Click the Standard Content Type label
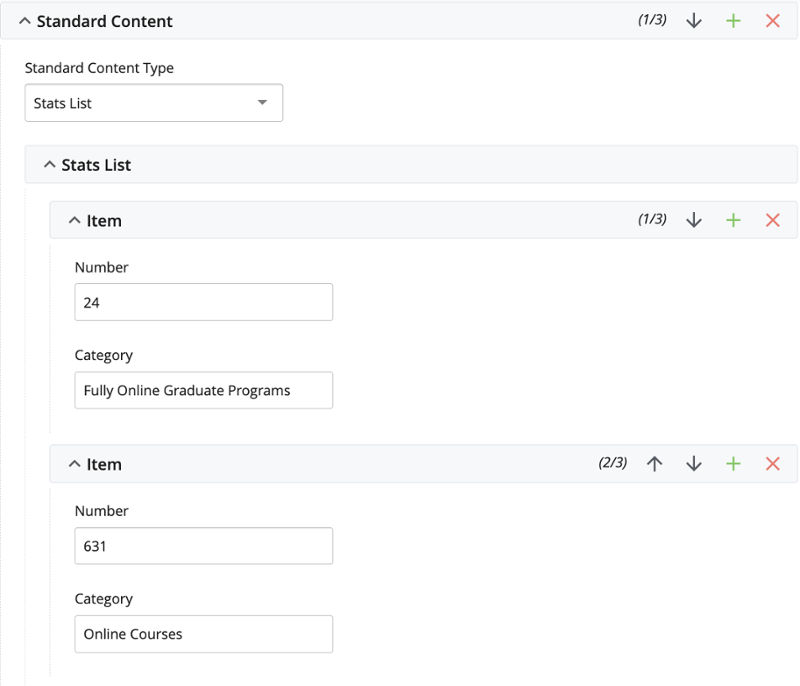The height and width of the screenshot is (686, 800). (99, 68)
